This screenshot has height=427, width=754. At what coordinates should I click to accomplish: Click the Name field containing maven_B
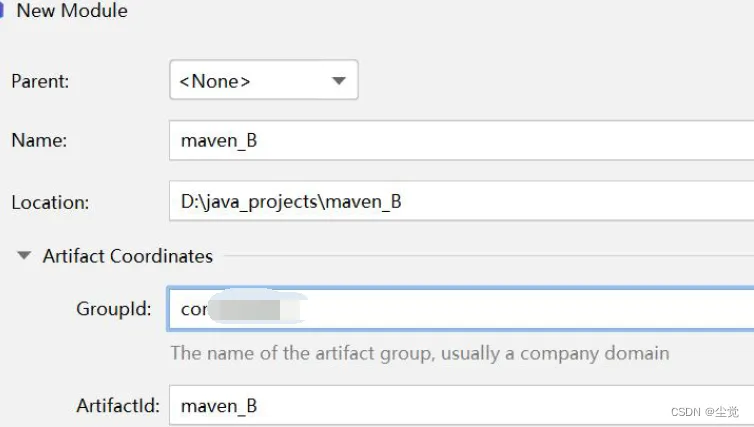point(460,141)
